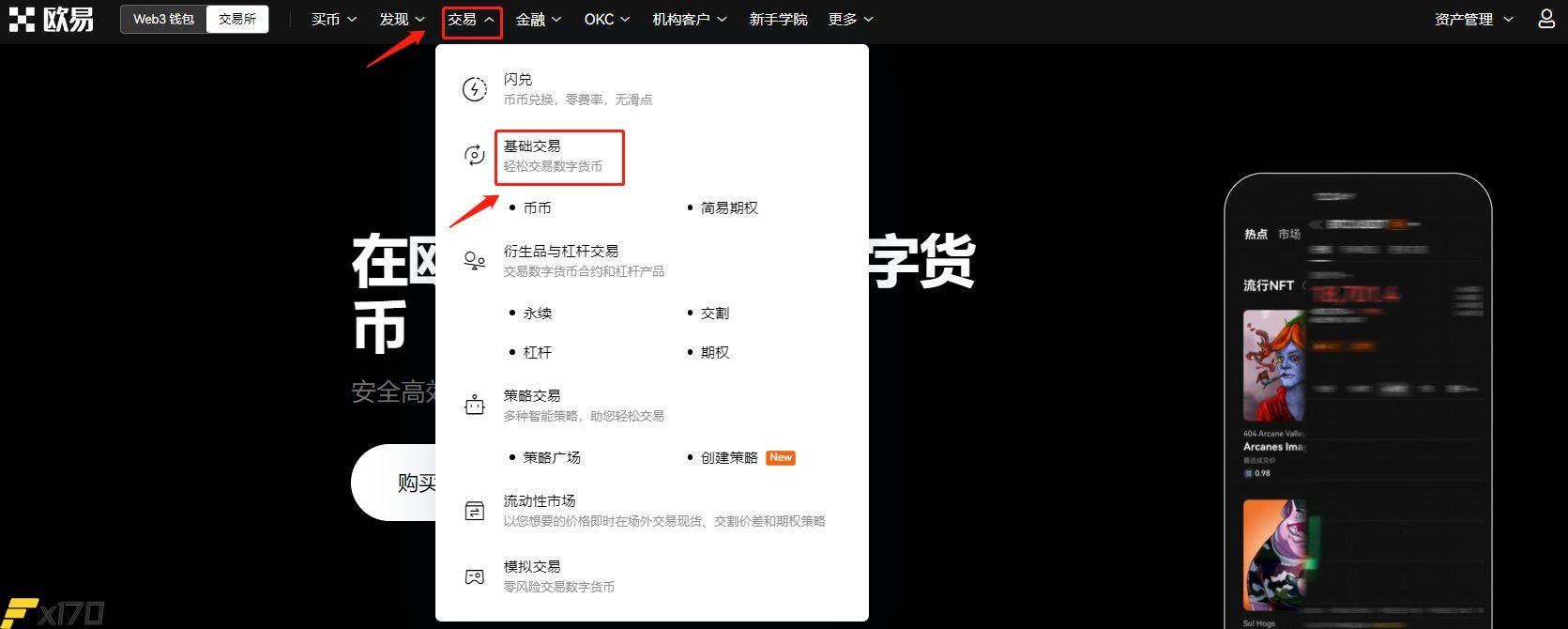Open the 杠杆 margin link
The width and height of the screenshot is (1568, 629).
tap(537, 352)
